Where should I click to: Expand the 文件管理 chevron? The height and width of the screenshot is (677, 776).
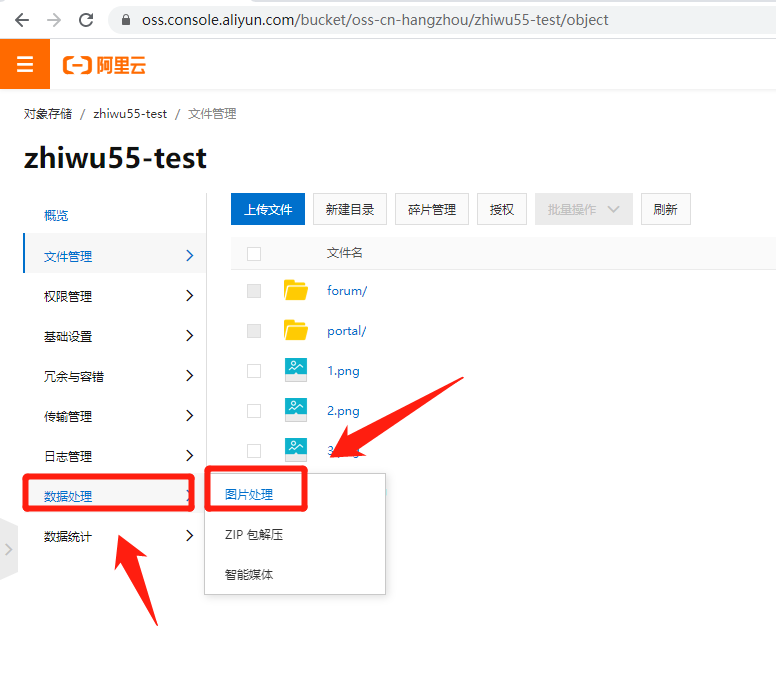190,255
